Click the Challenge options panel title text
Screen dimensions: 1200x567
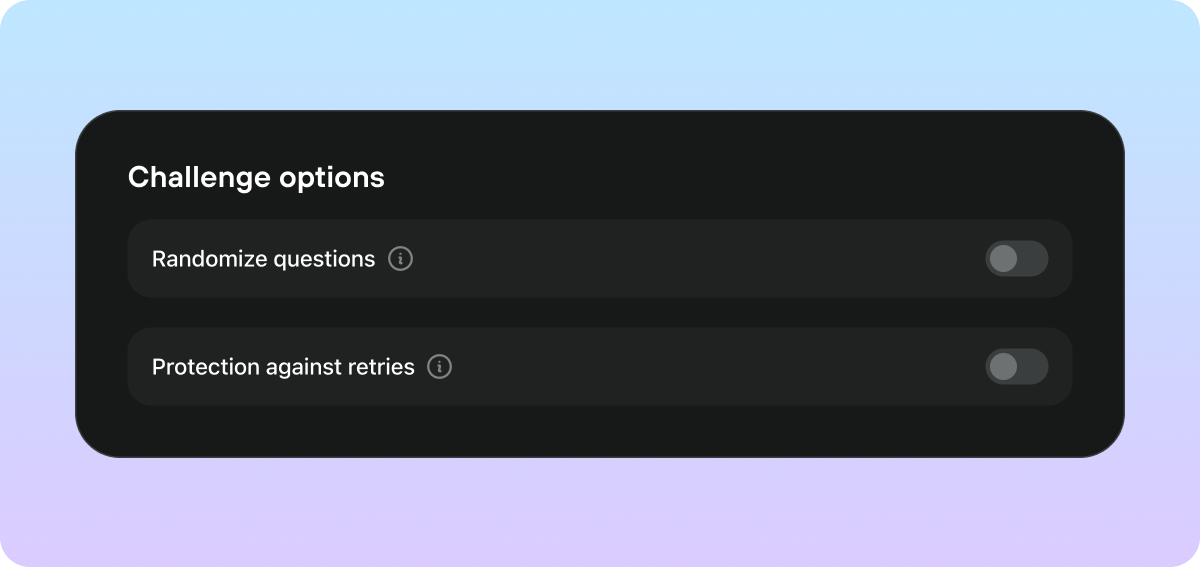(256, 177)
